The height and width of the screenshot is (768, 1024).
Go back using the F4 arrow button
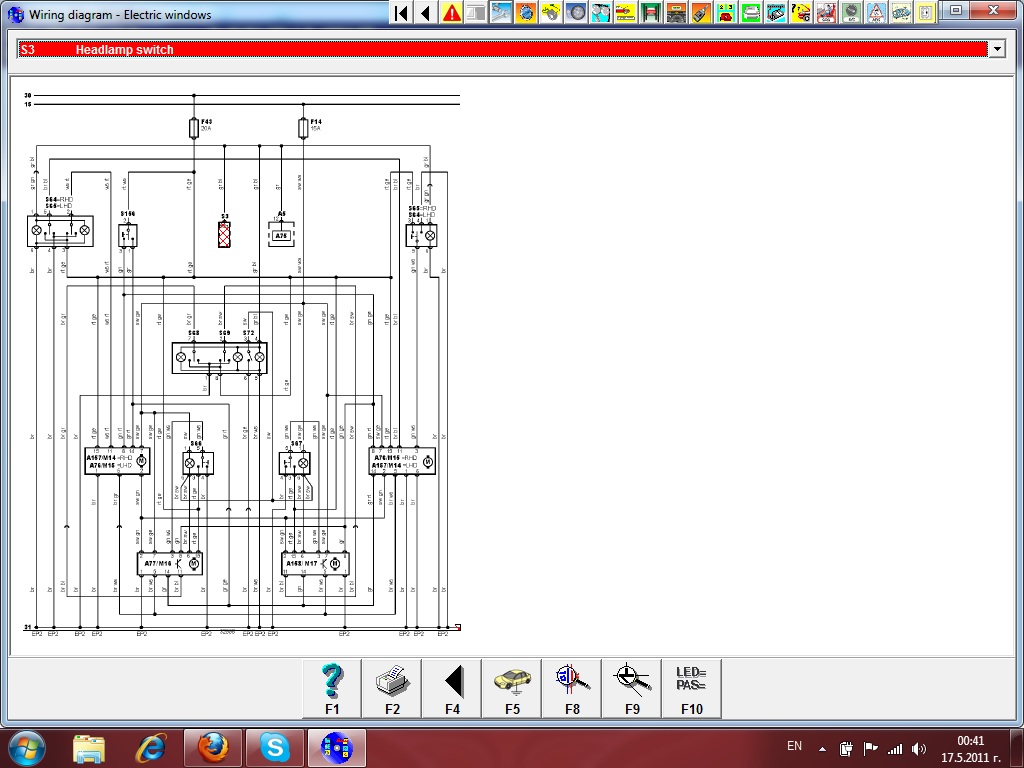[x=452, y=688]
